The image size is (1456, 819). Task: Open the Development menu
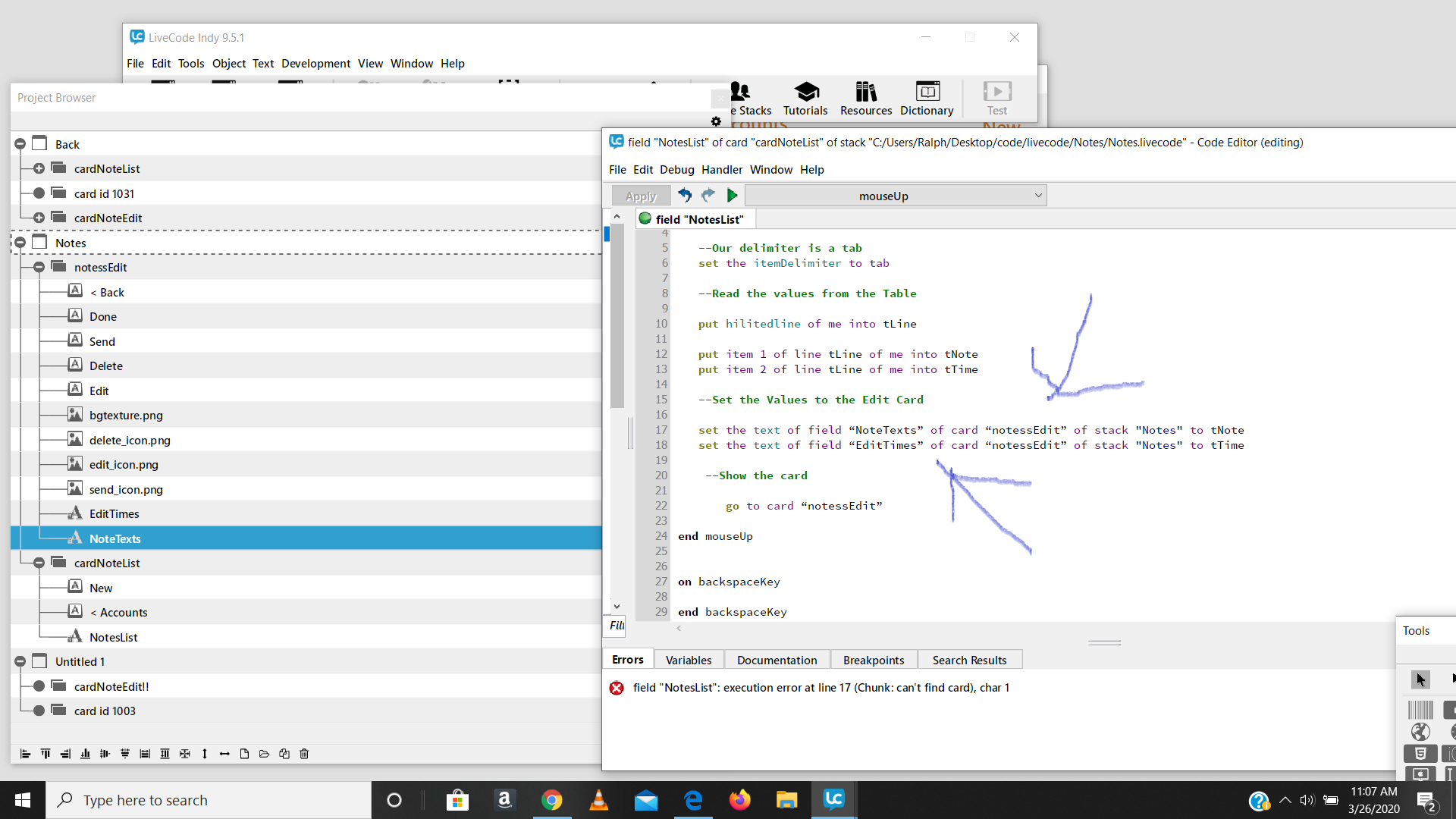coord(315,64)
